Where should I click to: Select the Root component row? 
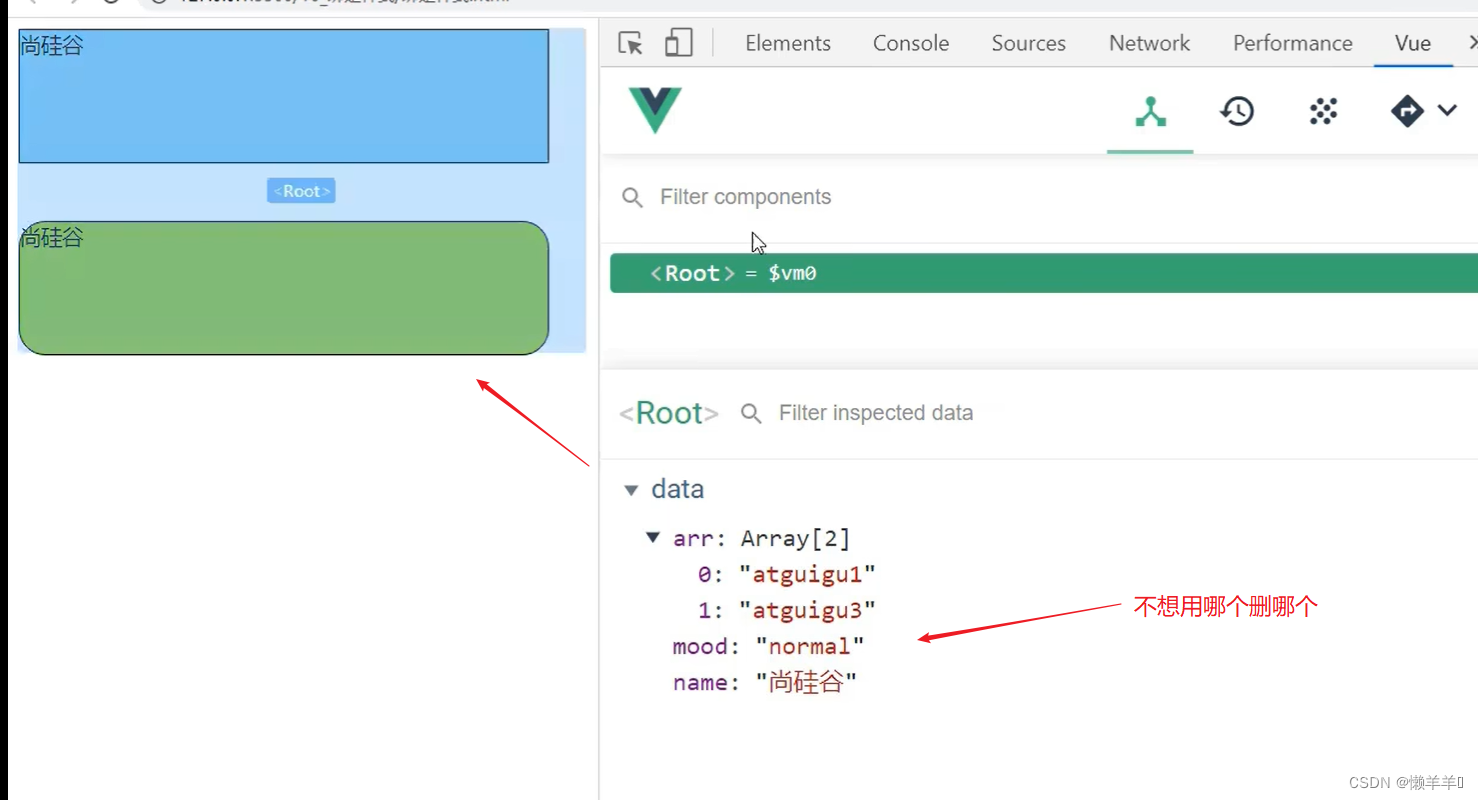1040,273
